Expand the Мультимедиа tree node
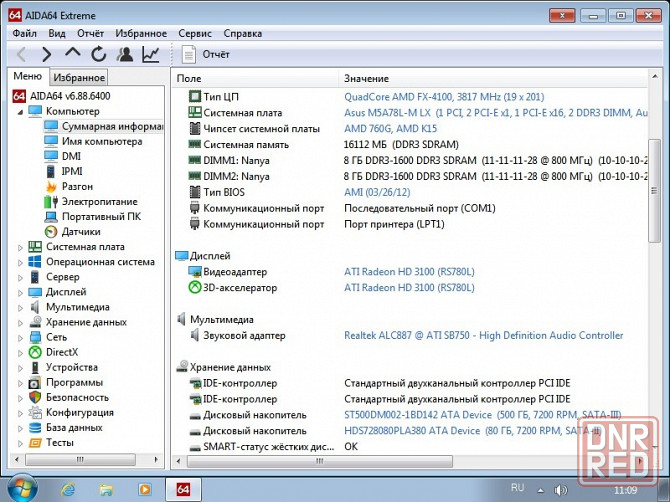This screenshot has width=670, height=502. click(x=20, y=308)
